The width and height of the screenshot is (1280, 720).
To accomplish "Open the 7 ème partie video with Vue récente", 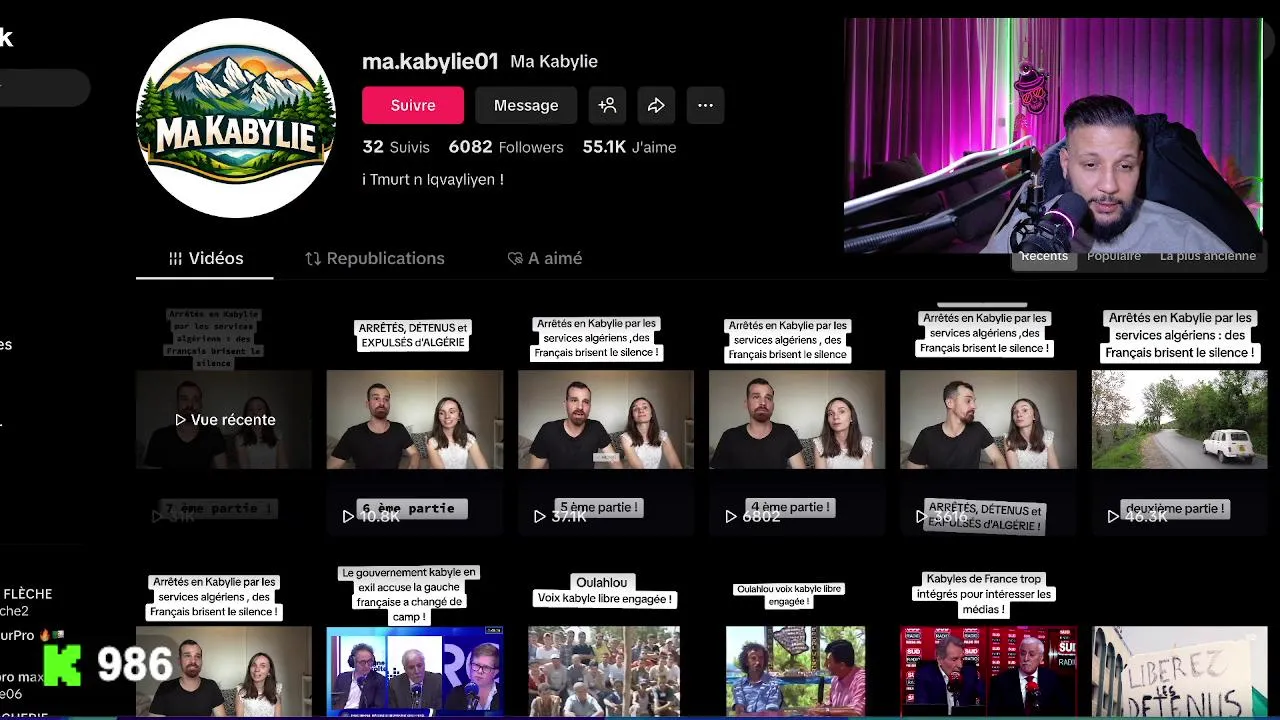I will [224, 419].
